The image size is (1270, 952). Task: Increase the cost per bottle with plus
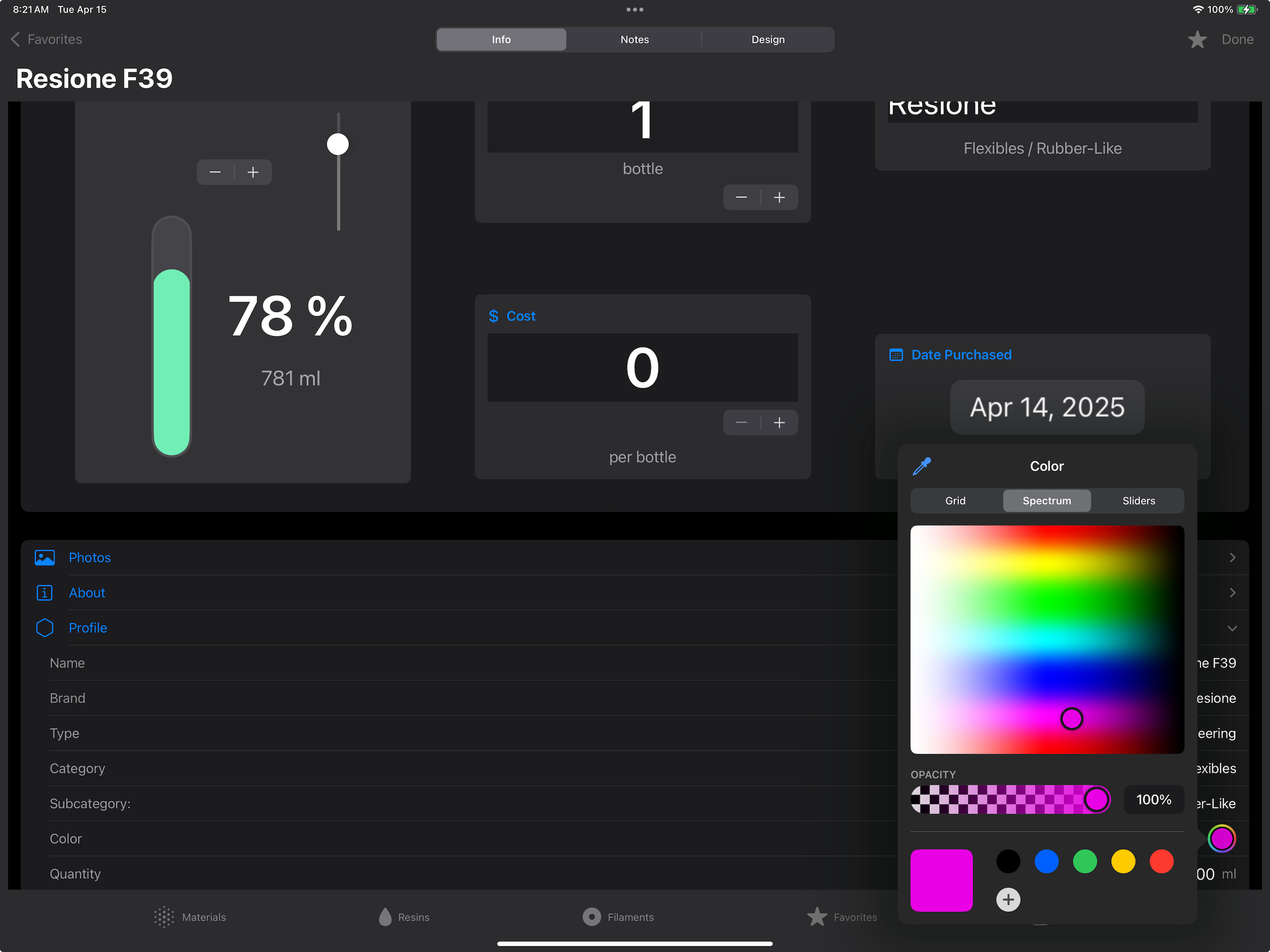[779, 423]
